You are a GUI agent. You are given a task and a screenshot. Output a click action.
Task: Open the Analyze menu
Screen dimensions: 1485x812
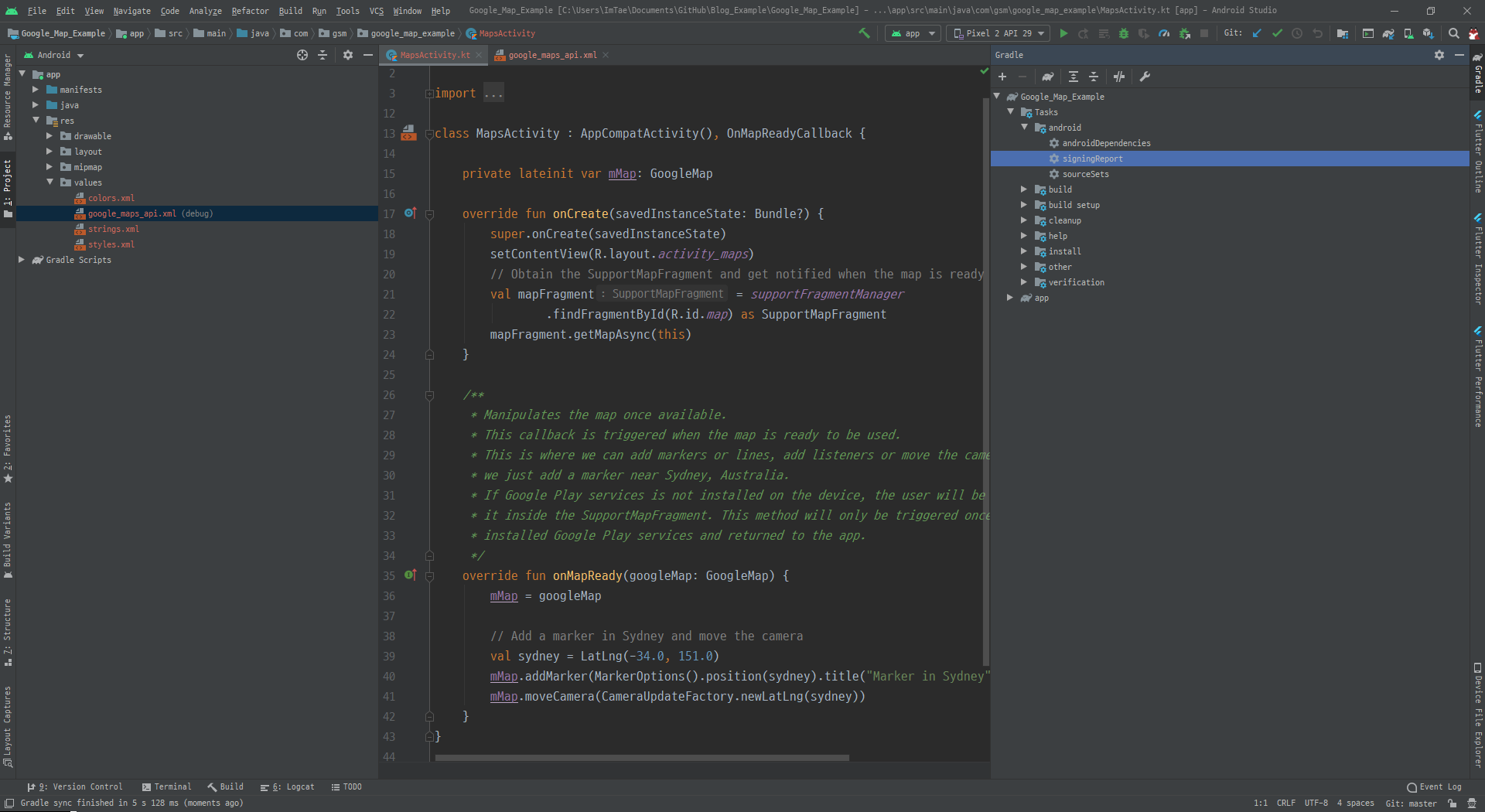point(205,11)
